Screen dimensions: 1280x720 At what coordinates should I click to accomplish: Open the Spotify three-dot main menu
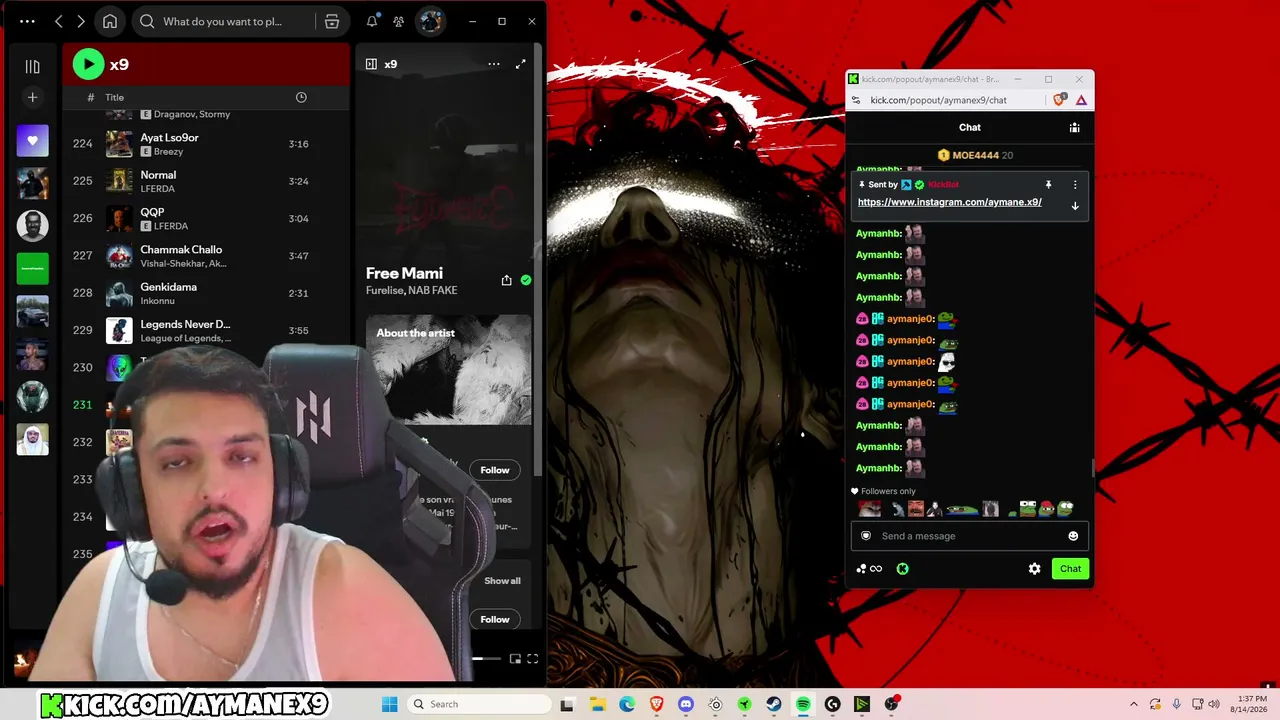pyautogui.click(x=27, y=21)
